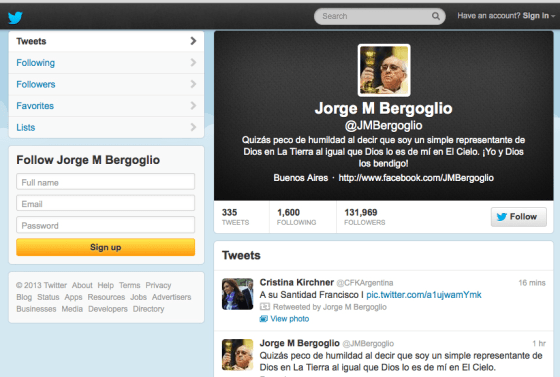This screenshot has height=377, width=560.
Task: Open Cristina Kirchner's name link
Action: (x=296, y=282)
